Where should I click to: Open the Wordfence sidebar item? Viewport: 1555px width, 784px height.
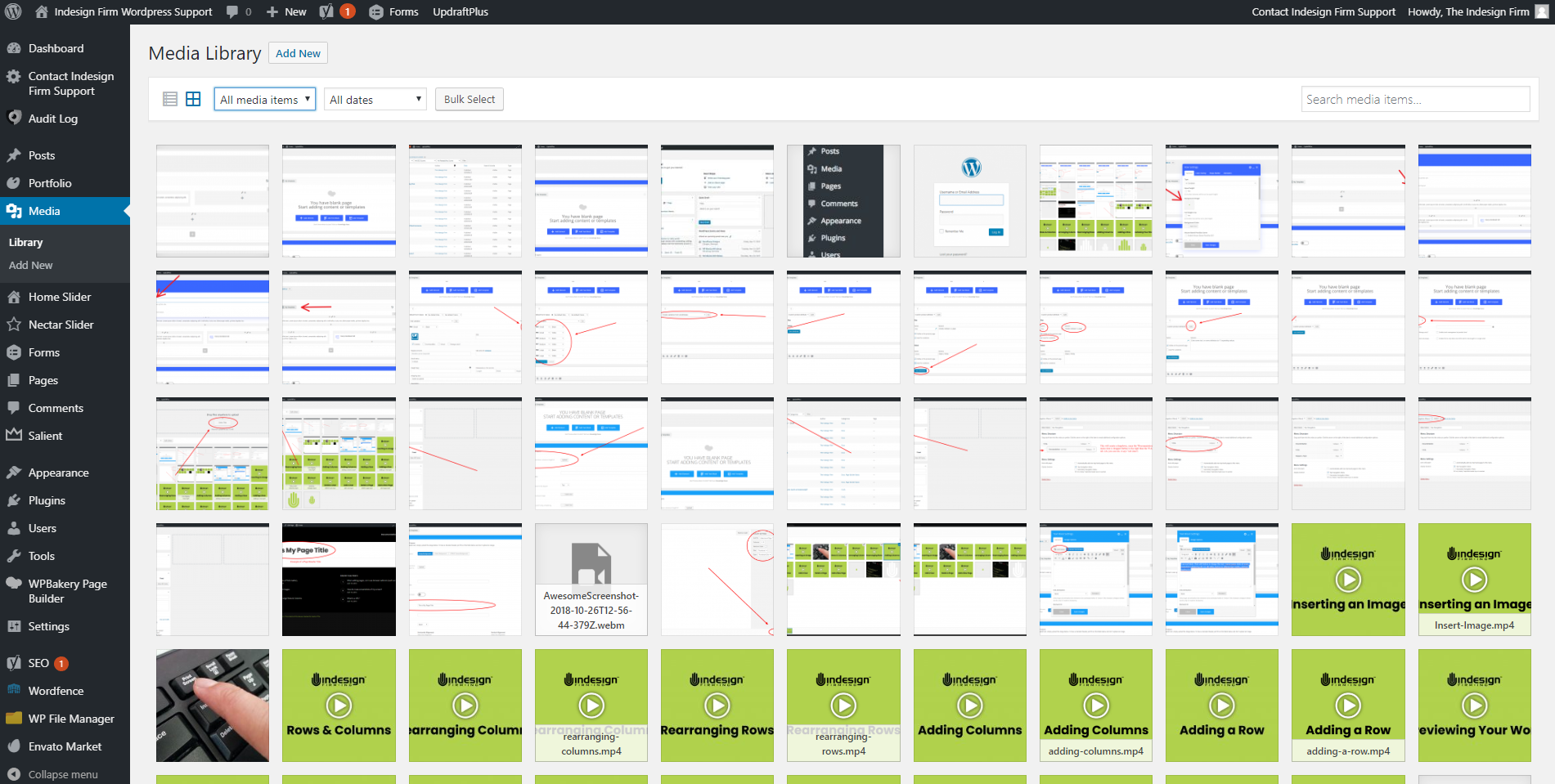(x=56, y=691)
